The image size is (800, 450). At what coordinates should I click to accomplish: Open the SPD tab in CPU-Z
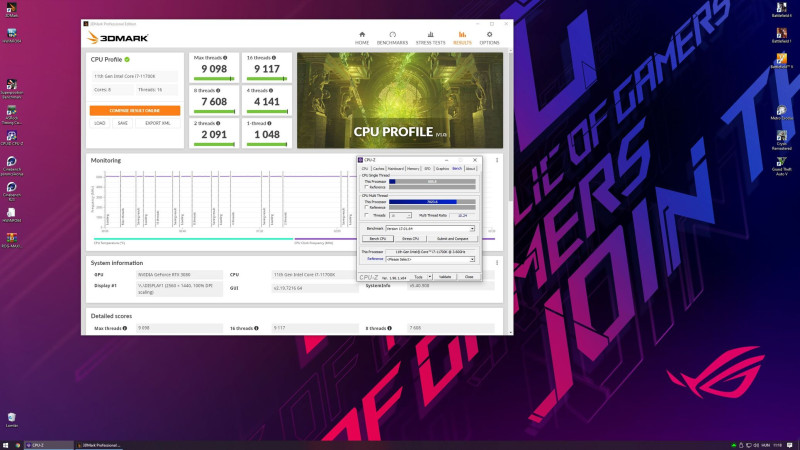tap(428, 168)
